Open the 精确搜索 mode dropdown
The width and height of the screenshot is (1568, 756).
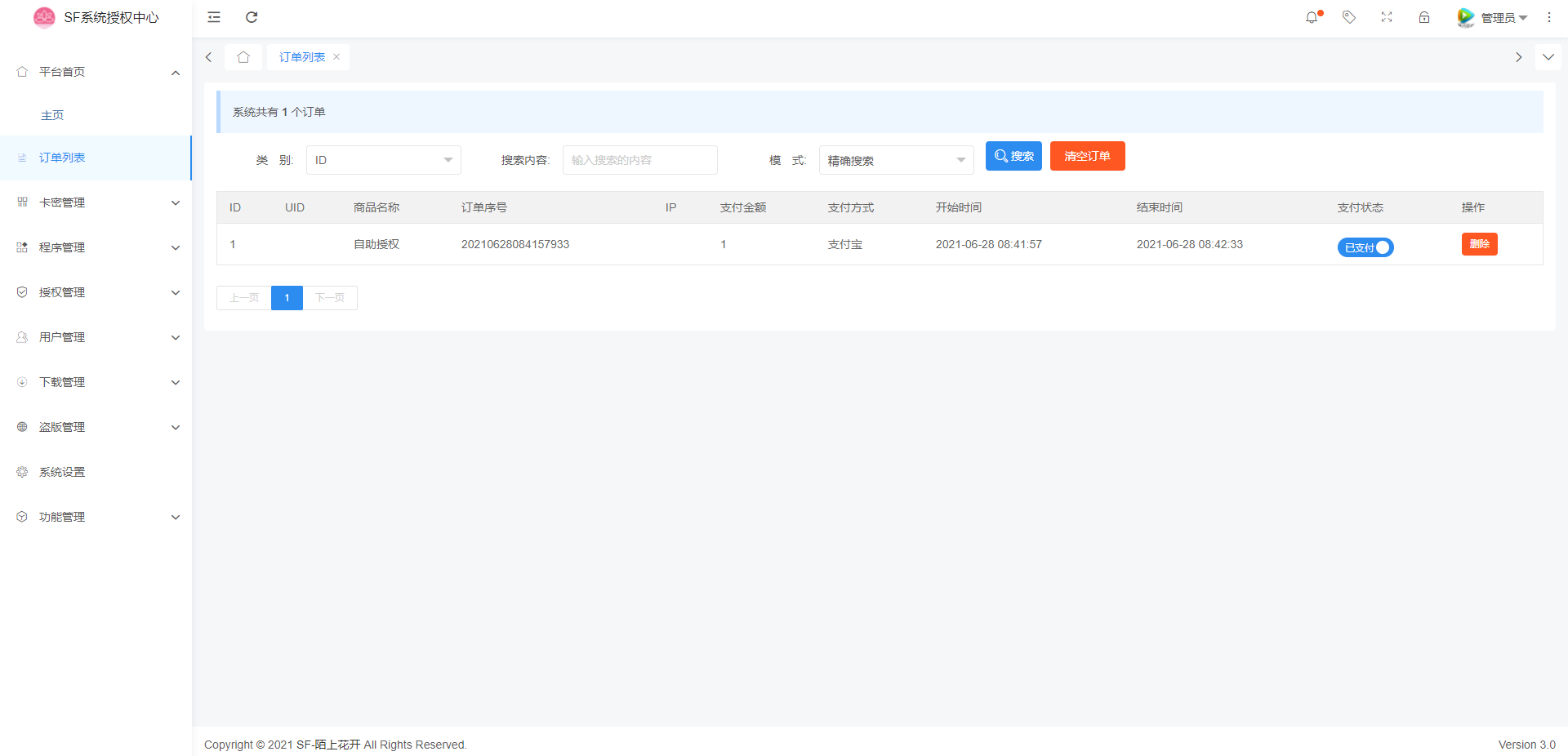(896, 160)
